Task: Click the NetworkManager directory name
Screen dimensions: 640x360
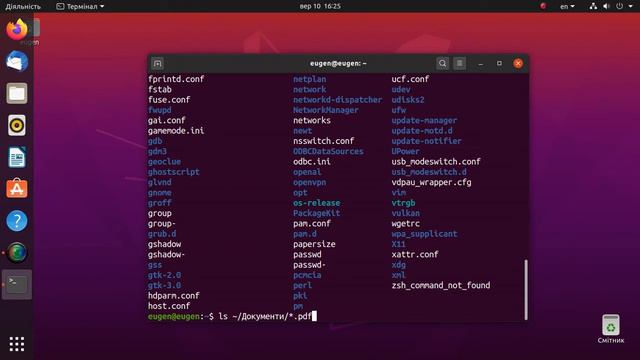Action: click(x=326, y=110)
